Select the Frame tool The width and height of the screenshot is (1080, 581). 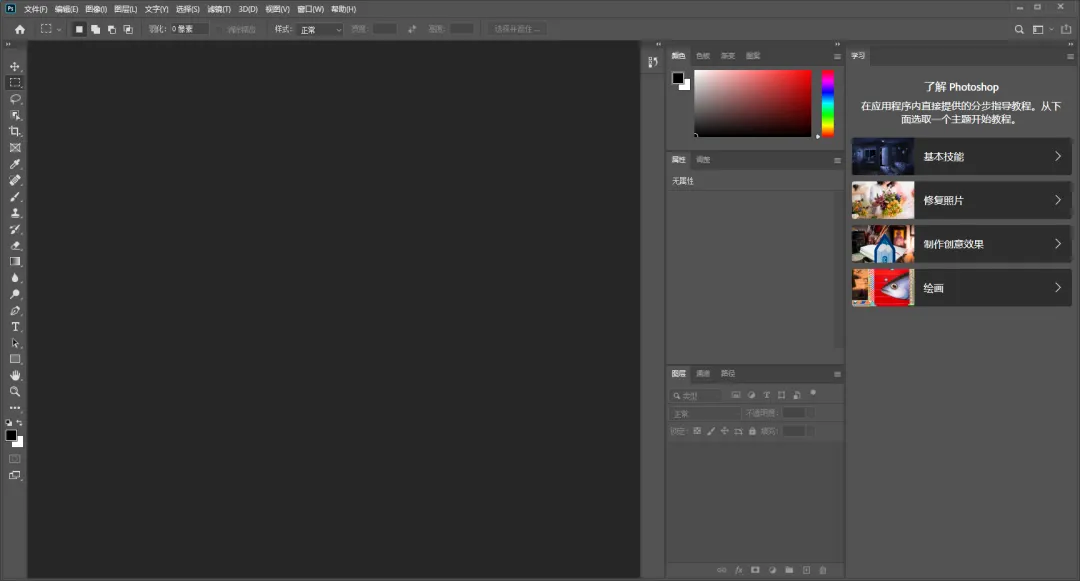click(x=14, y=147)
